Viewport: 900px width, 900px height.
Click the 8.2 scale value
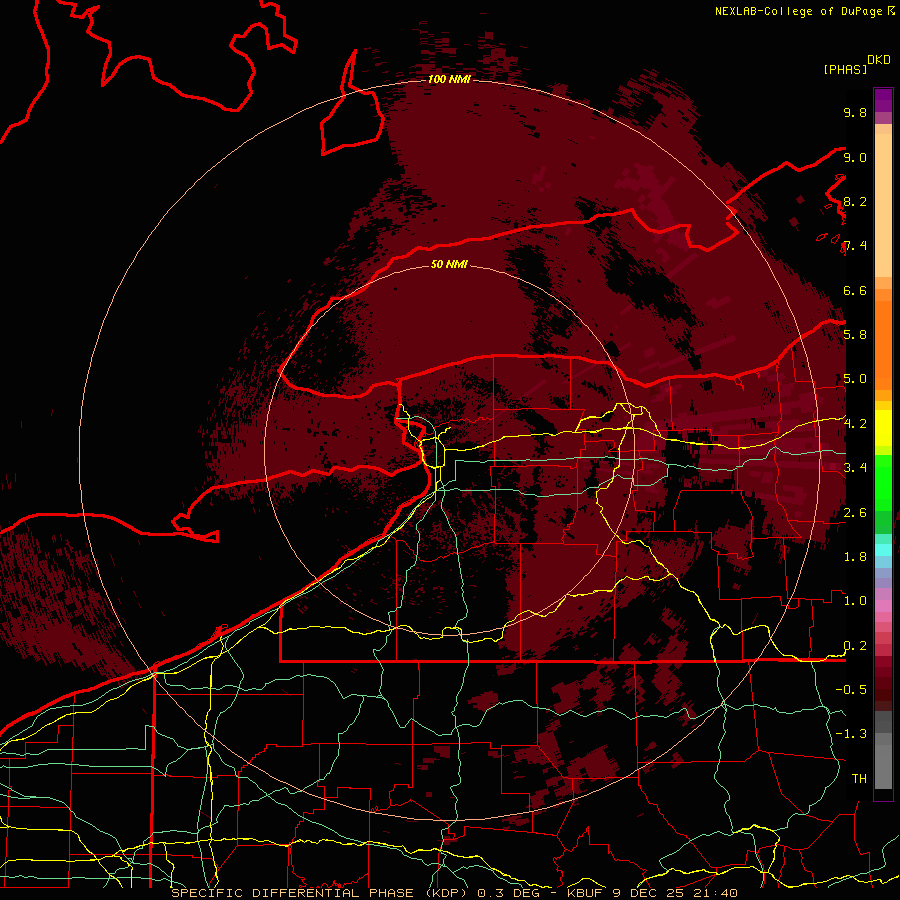855,201
